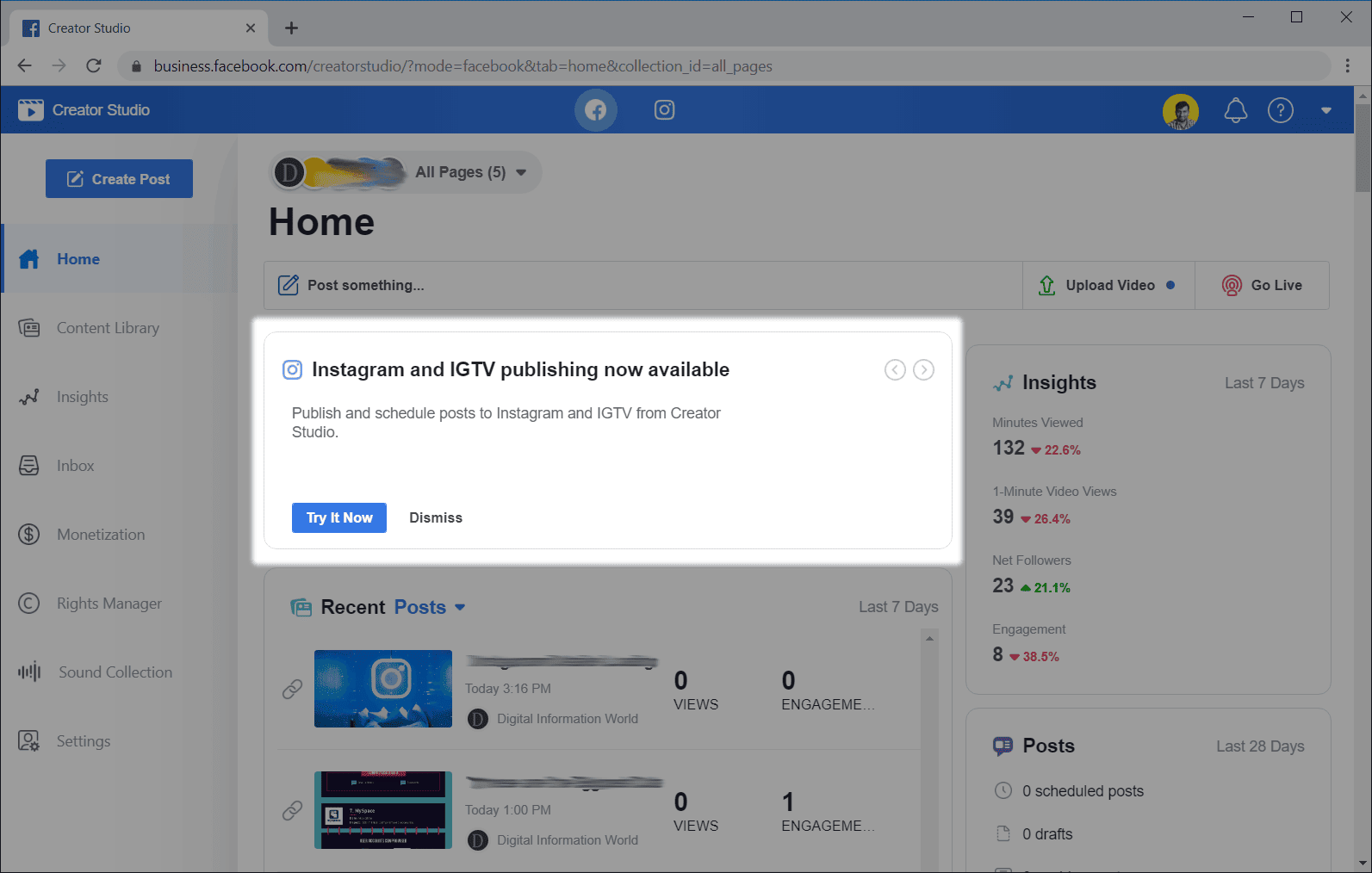Open the help question mark icon
Screen dimensions: 1372x873
(1281, 110)
